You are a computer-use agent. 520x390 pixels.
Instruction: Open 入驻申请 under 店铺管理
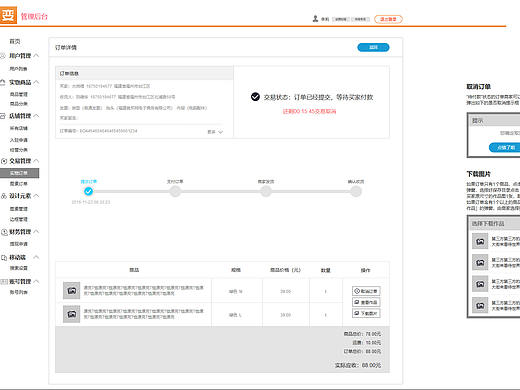tap(19, 140)
